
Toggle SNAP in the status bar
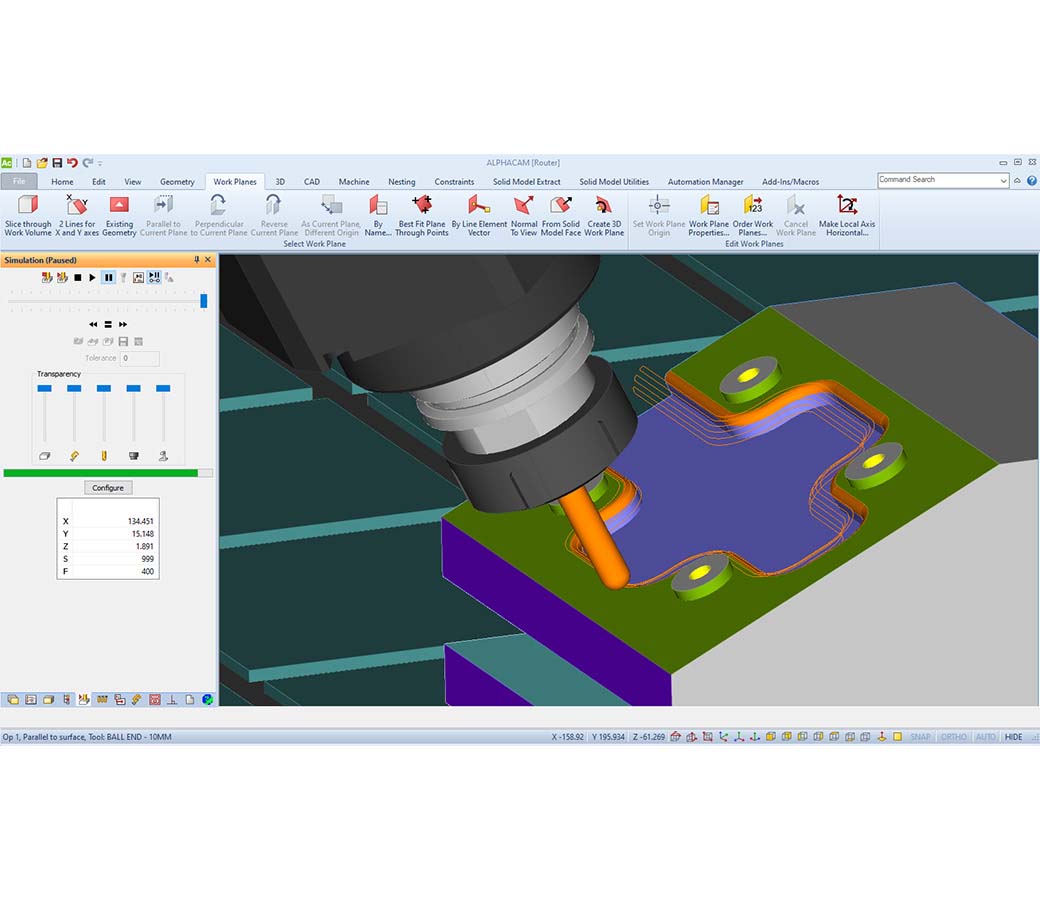920,737
